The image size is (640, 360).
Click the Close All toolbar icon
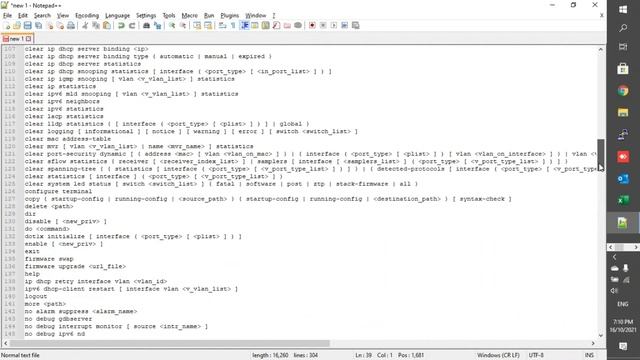(60, 25)
